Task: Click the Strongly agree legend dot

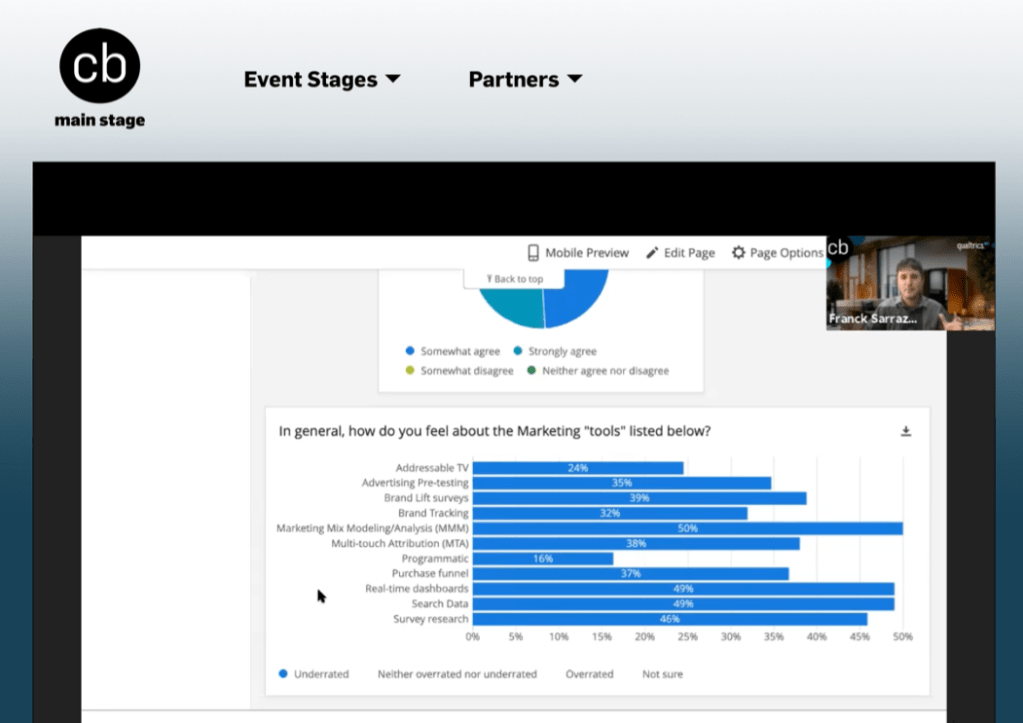Action: (517, 351)
